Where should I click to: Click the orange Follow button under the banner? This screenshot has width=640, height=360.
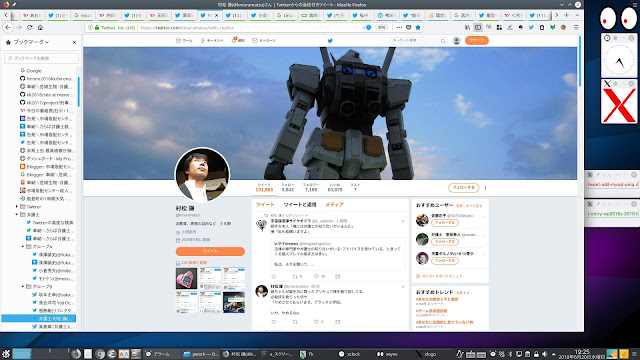463,188
